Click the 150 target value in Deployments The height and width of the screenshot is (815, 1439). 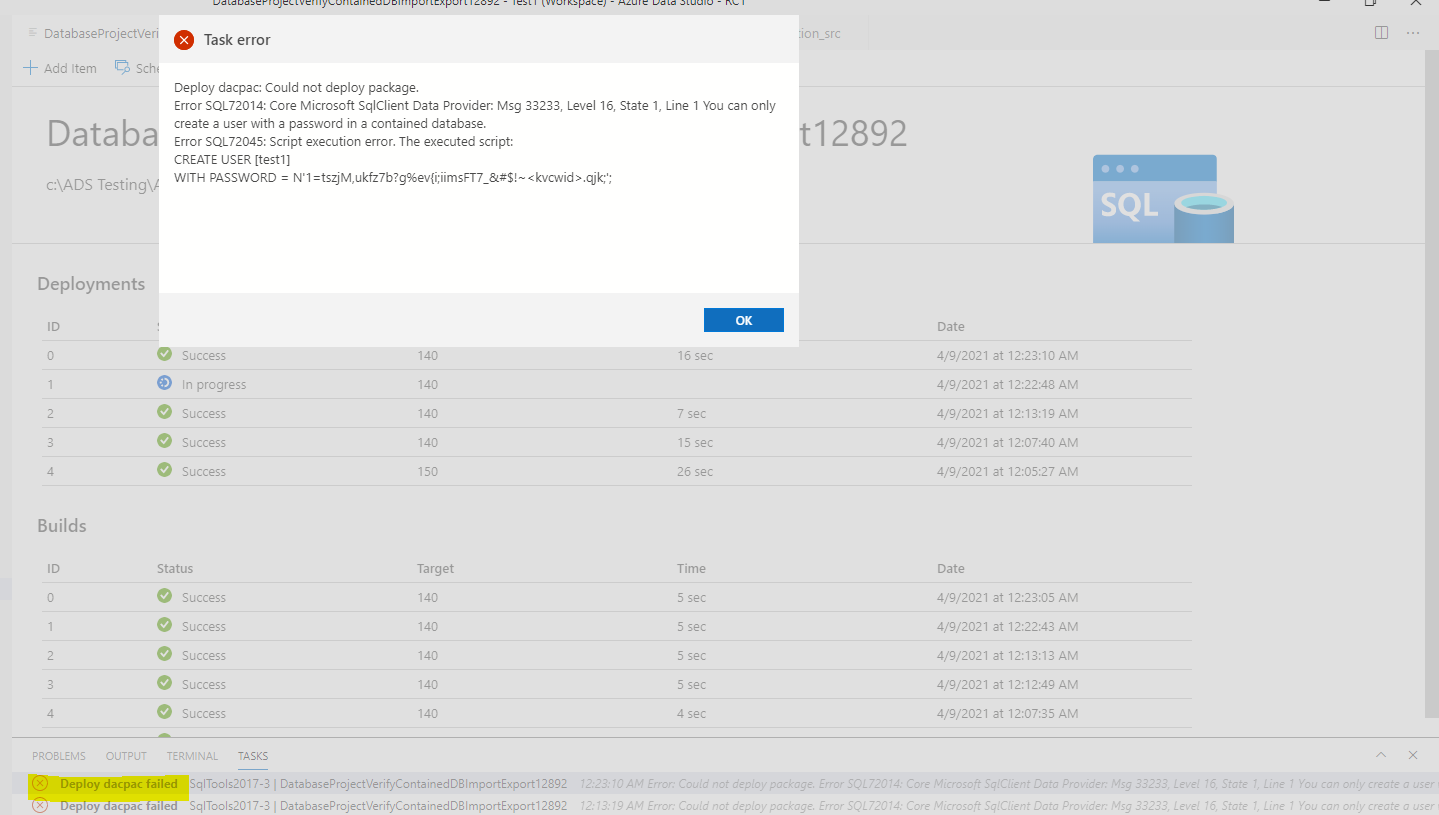428,472
